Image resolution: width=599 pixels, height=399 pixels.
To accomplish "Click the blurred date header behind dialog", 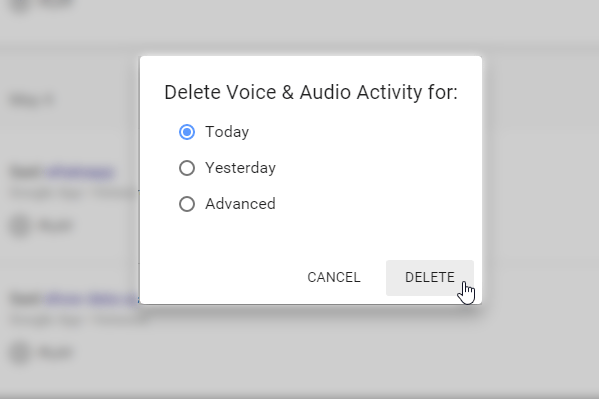I will (x=32, y=101).
